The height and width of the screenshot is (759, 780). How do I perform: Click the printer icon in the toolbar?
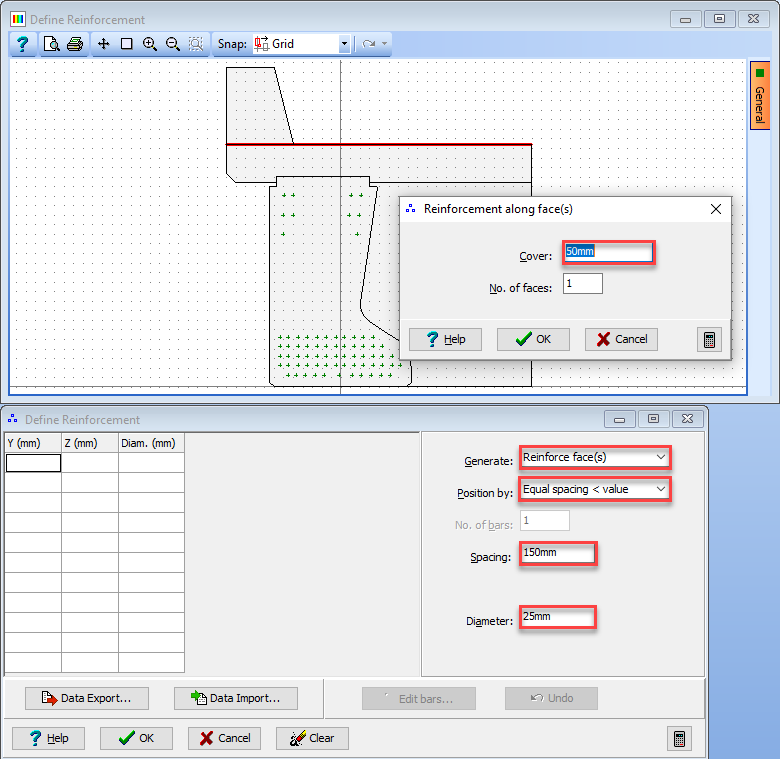tap(75, 44)
